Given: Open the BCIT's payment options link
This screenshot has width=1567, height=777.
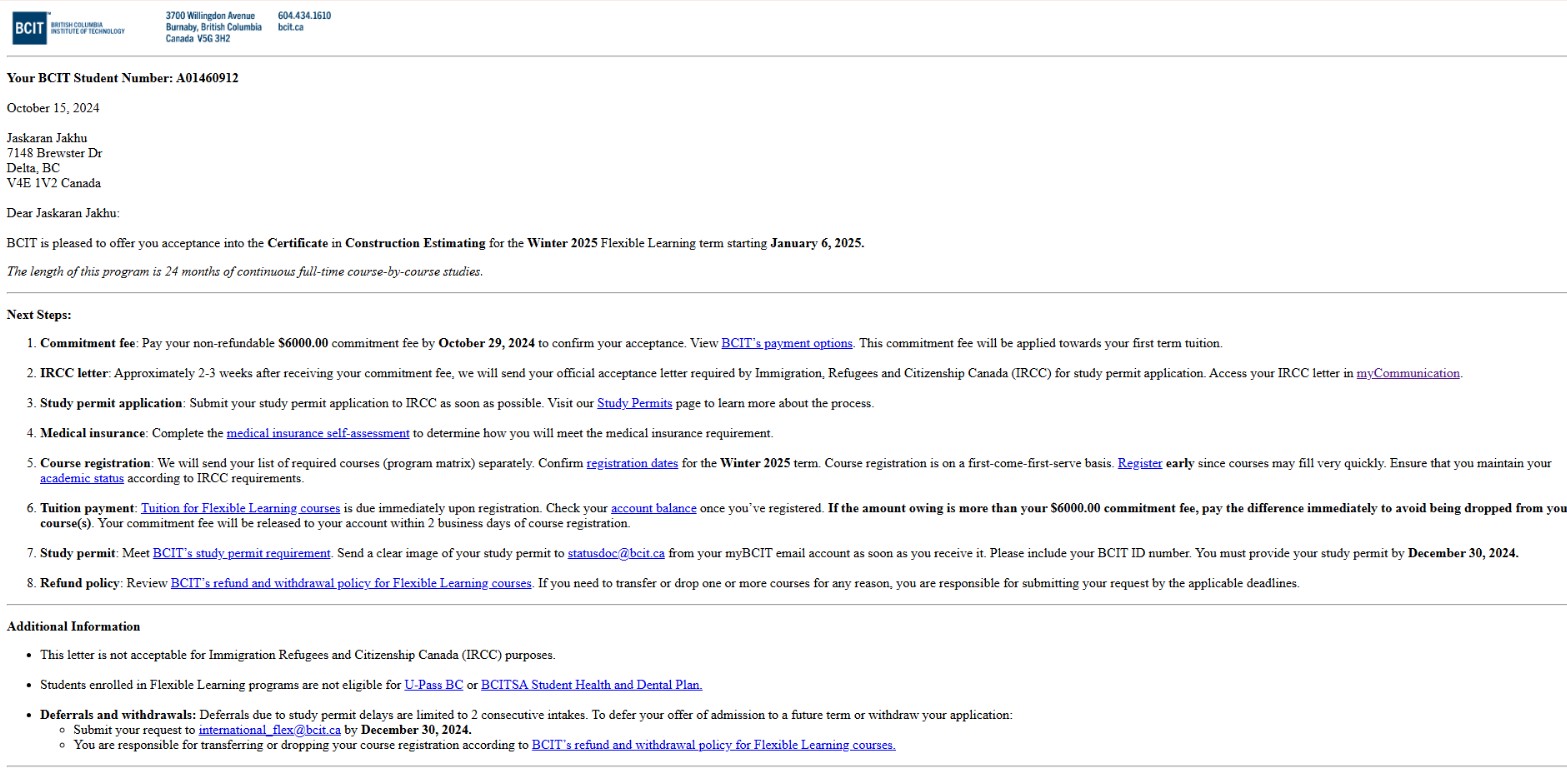Looking at the screenshot, I should pos(786,343).
